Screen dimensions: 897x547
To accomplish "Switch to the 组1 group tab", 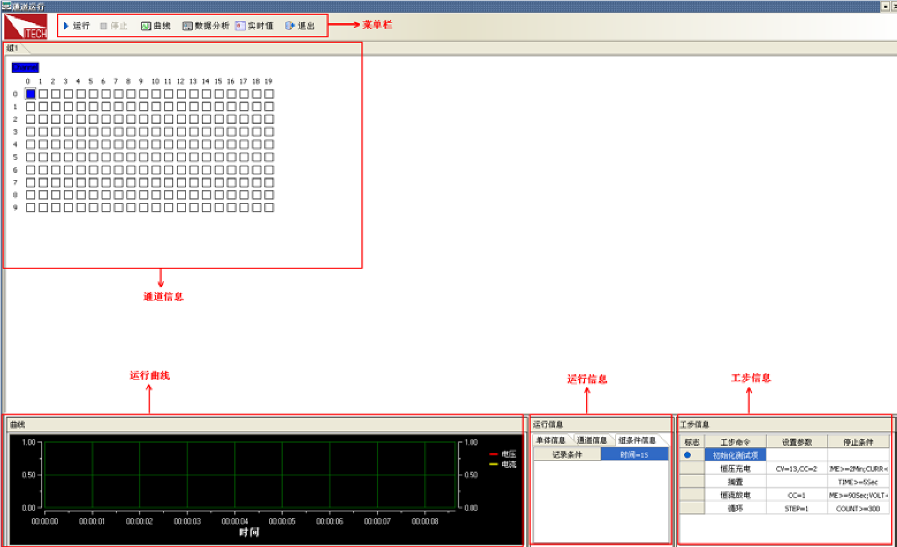I will click(13, 47).
